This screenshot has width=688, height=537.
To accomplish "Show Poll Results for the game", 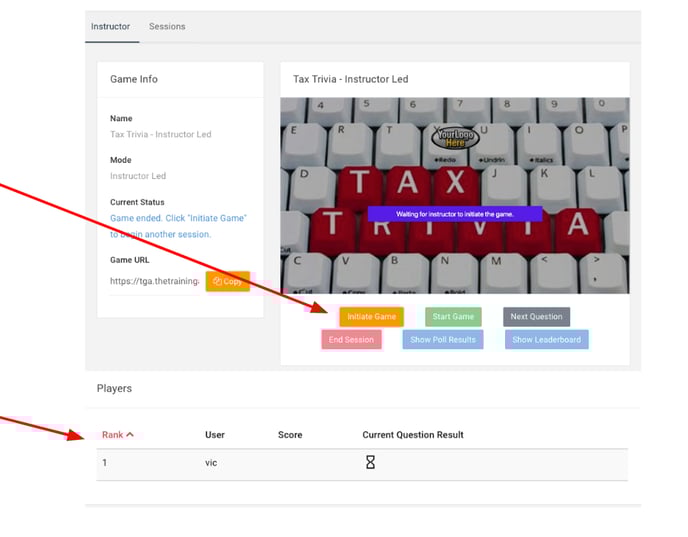I will 443,340.
